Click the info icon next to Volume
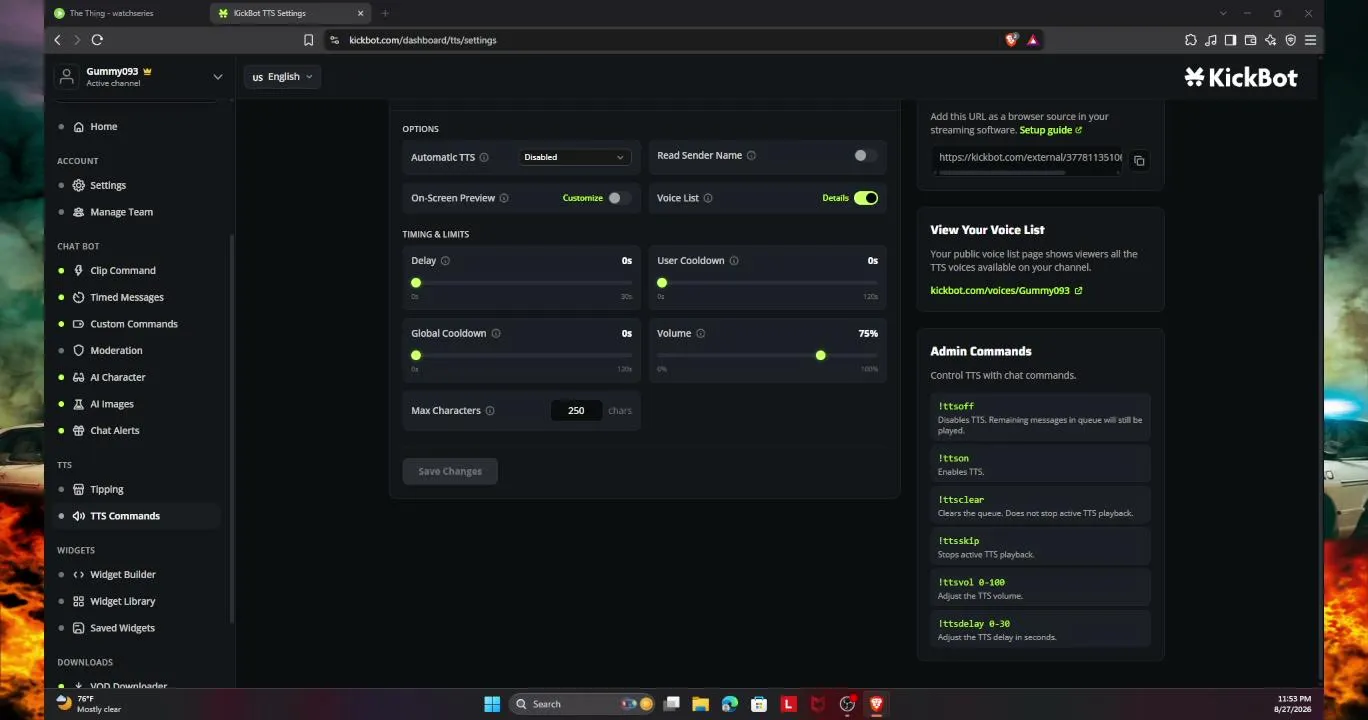The height and width of the screenshot is (720, 1368). click(701, 334)
